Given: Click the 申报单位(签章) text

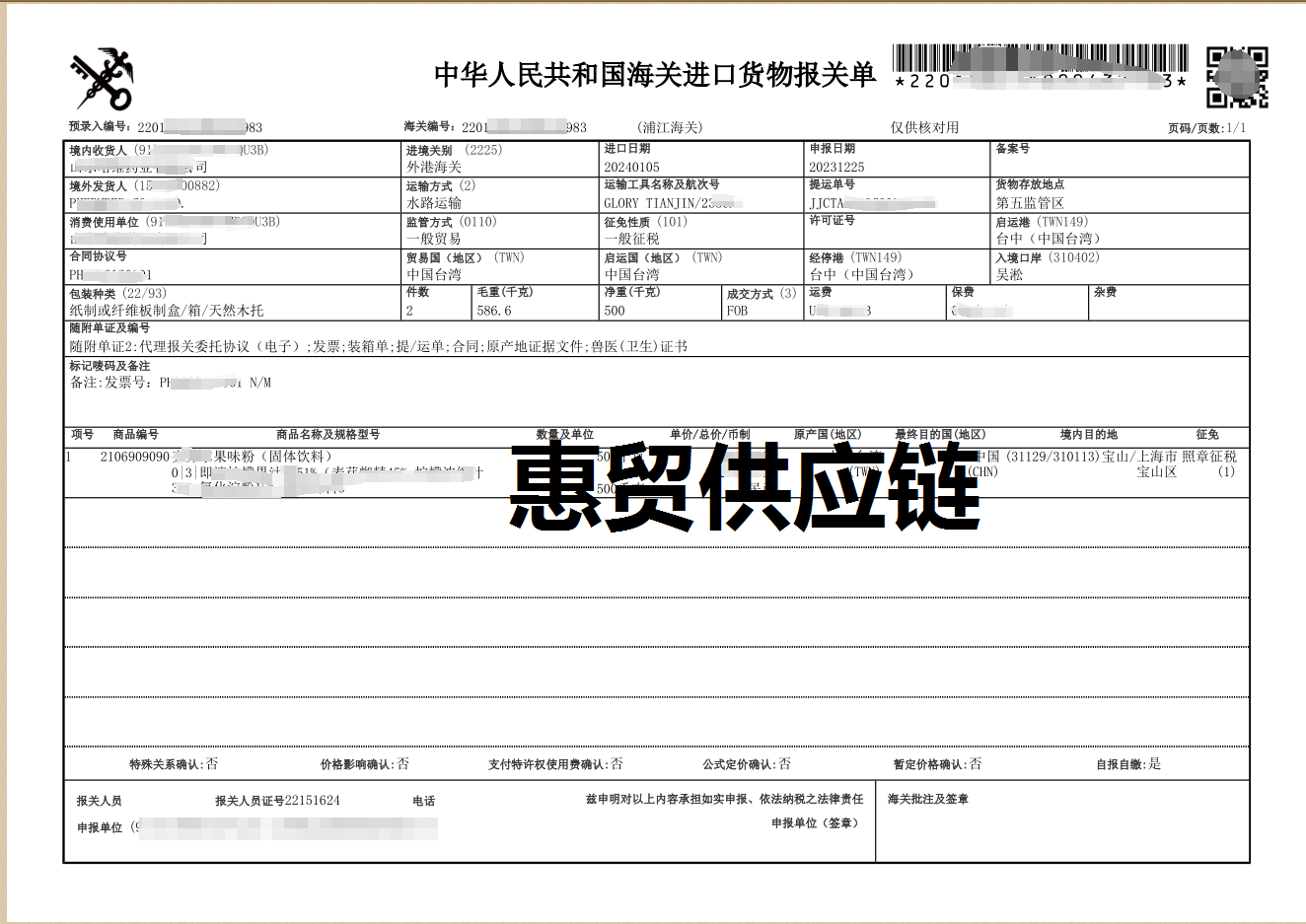Looking at the screenshot, I should click(x=815, y=822).
